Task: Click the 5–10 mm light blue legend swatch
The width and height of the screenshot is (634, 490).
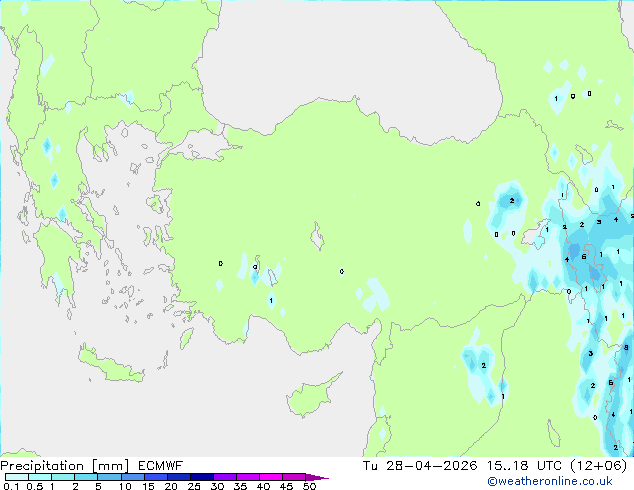Action: click(109, 477)
